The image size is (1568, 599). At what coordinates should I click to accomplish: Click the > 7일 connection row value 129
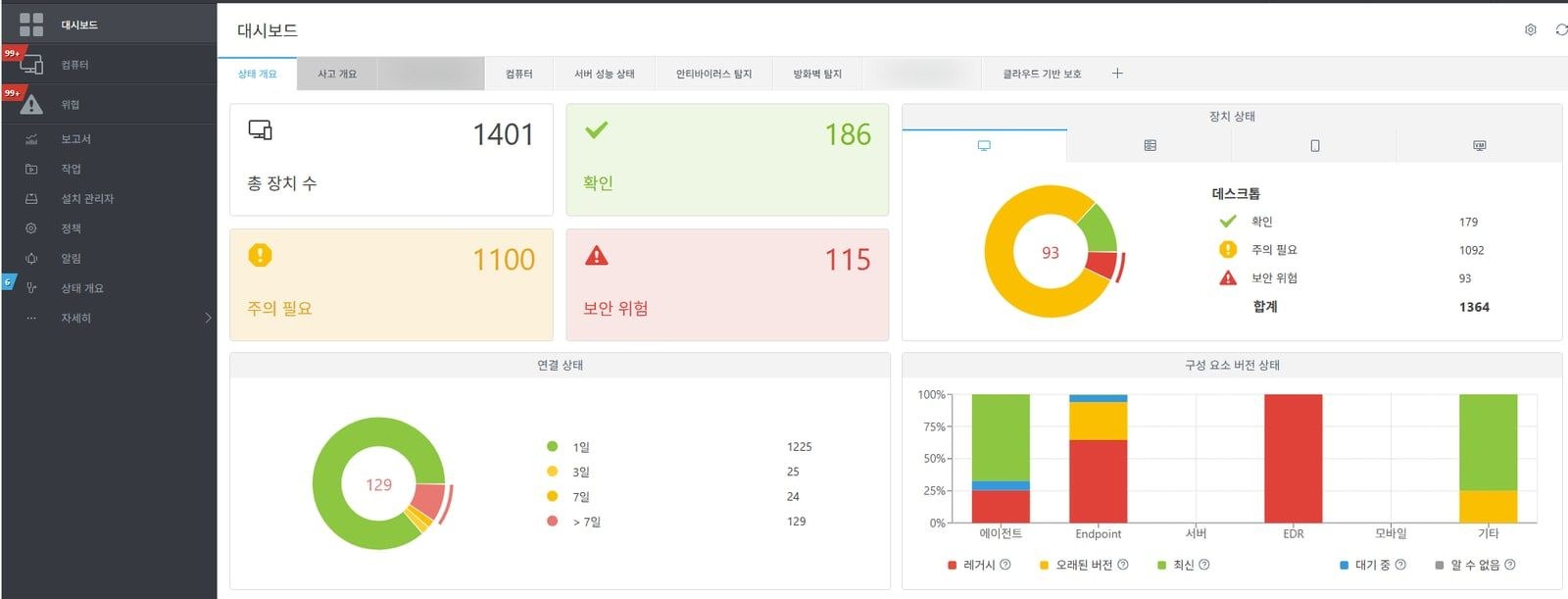796,522
